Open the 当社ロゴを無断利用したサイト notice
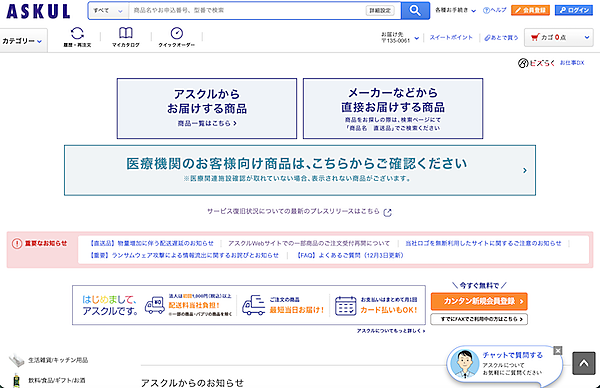The image size is (600, 388). pos(483,243)
